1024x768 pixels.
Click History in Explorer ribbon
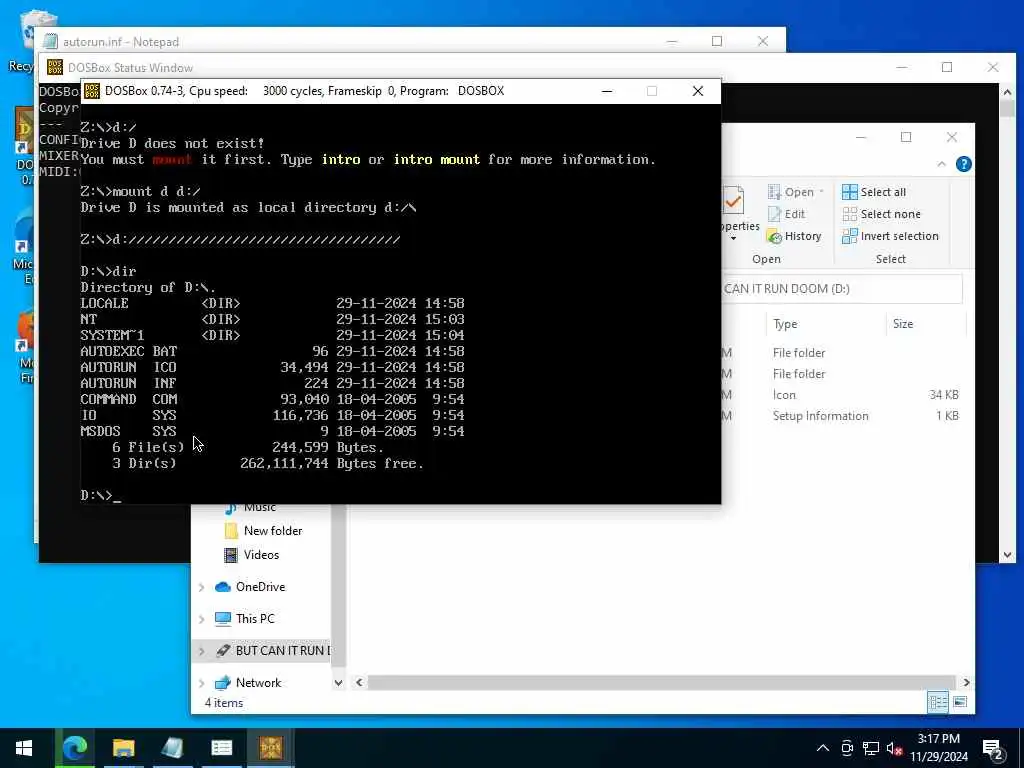pos(794,236)
